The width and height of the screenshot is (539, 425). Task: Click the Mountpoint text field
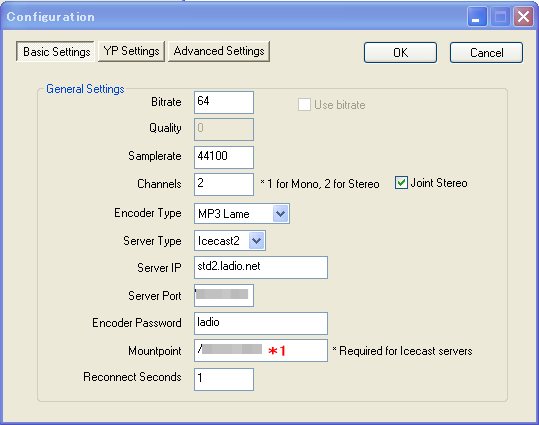[x=261, y=351]
